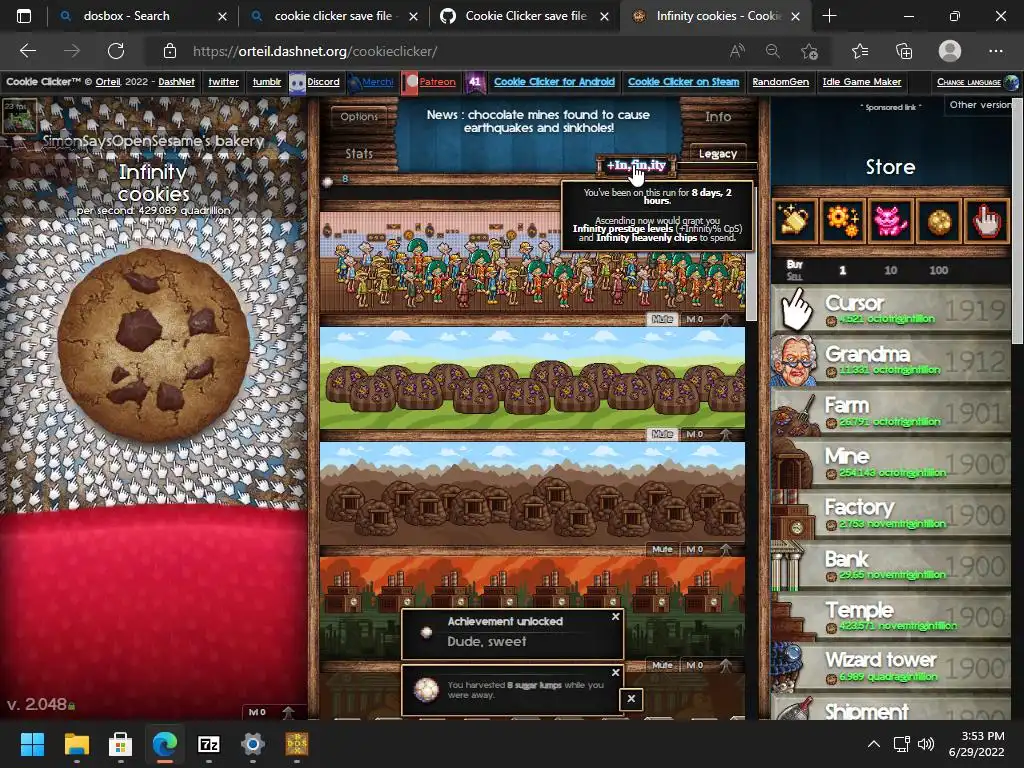Purchase a Cursor building
Screen dimensions: 1024x768
tap(891, 310)
